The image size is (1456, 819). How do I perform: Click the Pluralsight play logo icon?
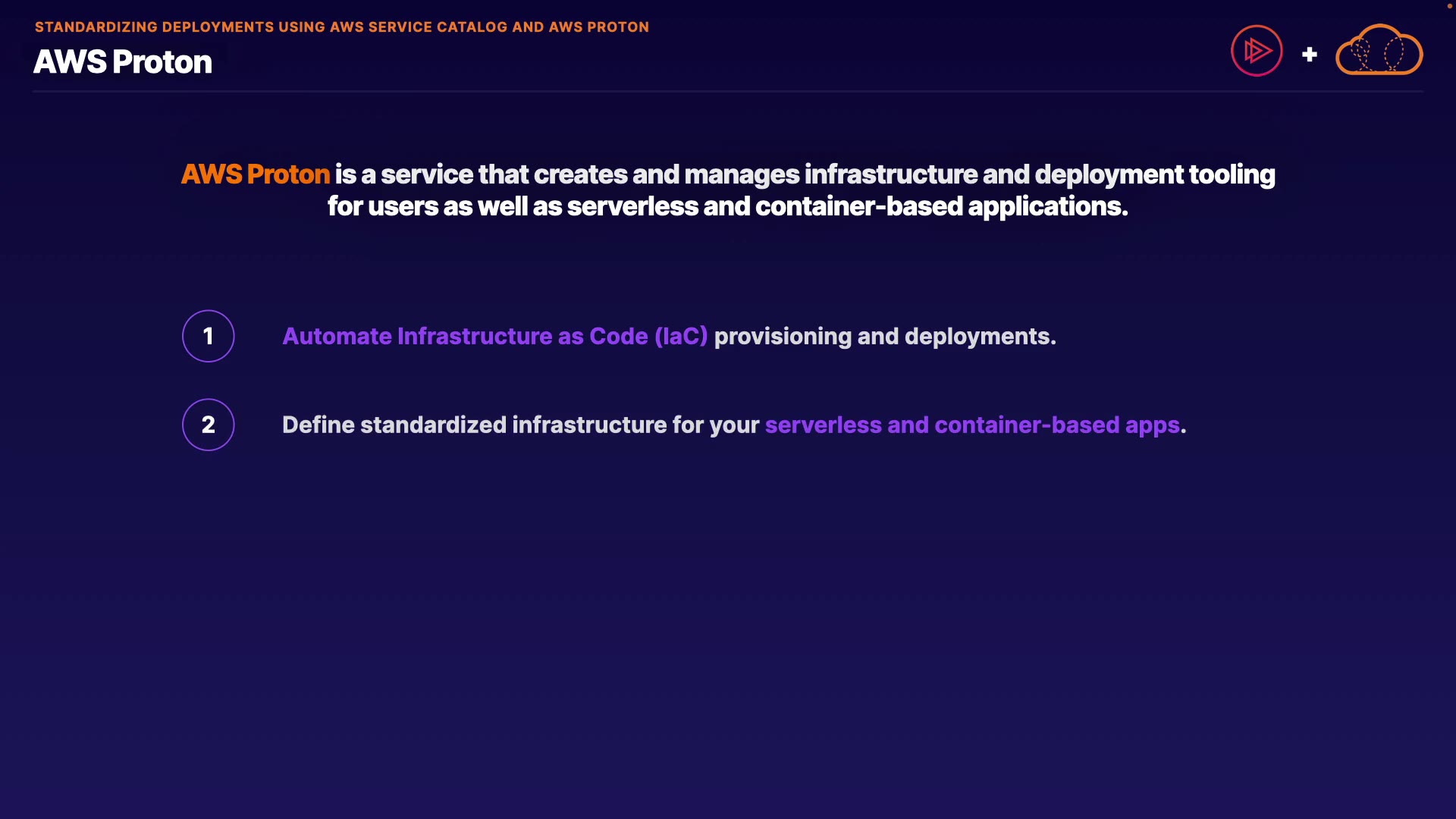click(x=1257, y=51)
